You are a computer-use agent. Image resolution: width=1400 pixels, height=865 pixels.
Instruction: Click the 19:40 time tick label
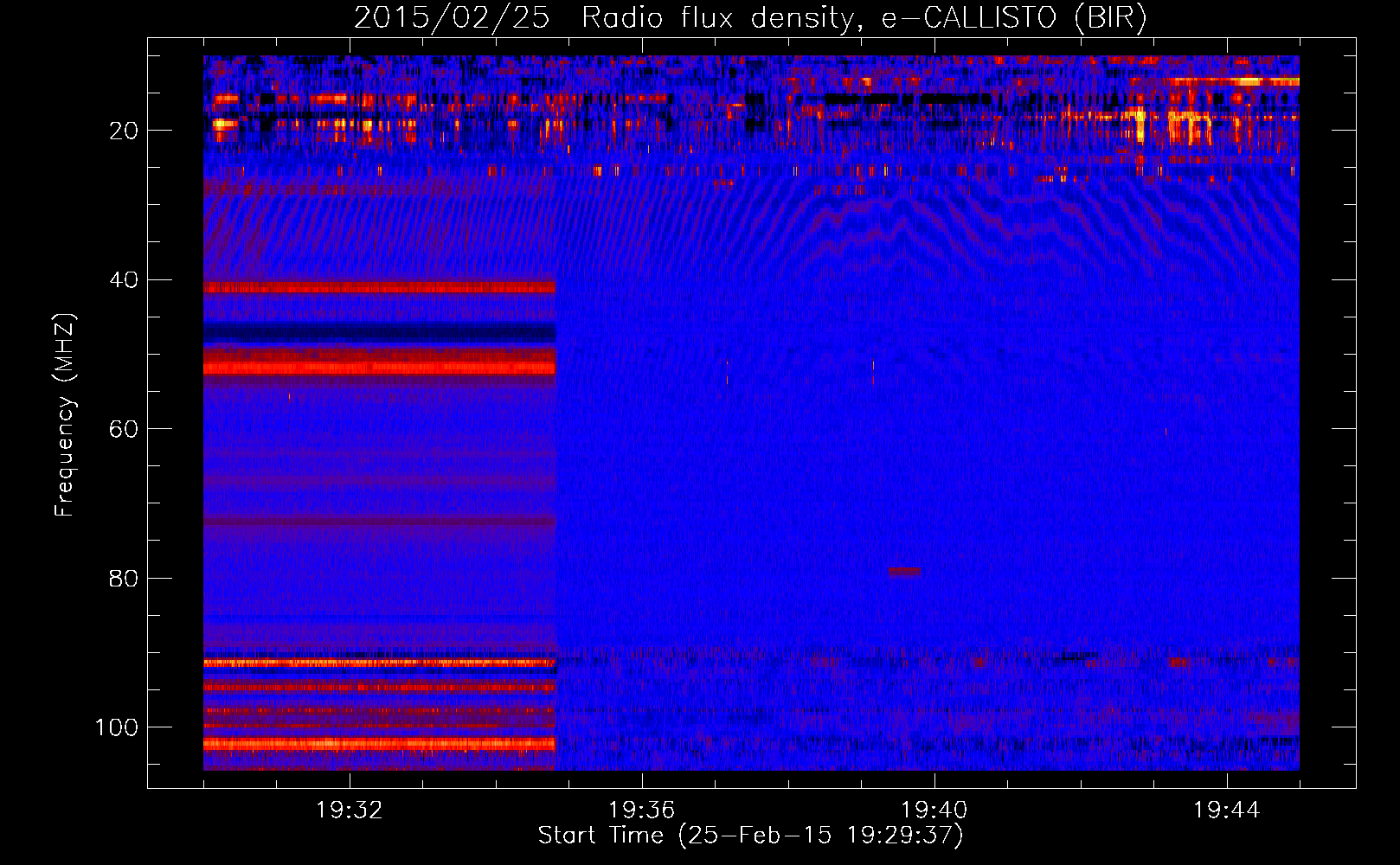(x=934, y=811)
